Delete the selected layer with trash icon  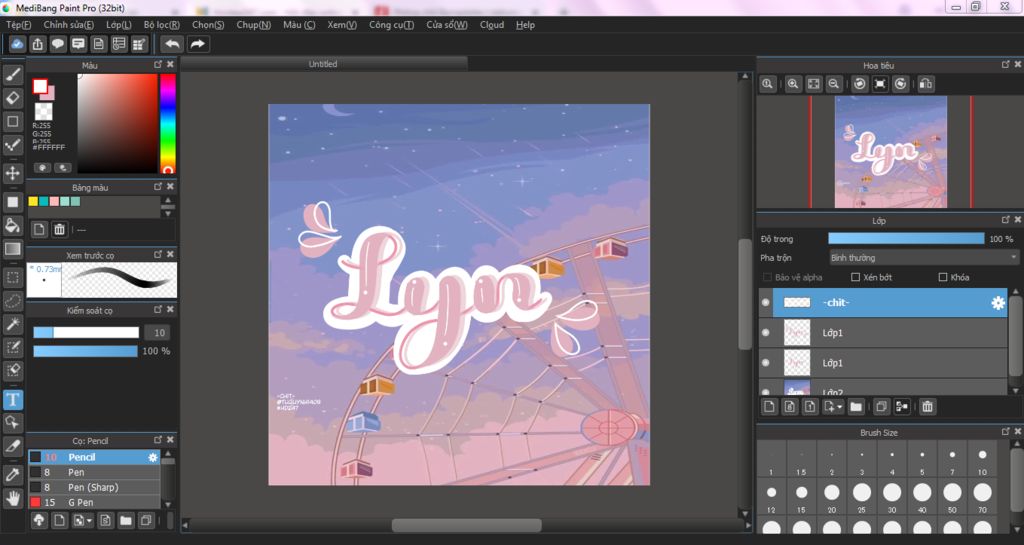point(927,407)
